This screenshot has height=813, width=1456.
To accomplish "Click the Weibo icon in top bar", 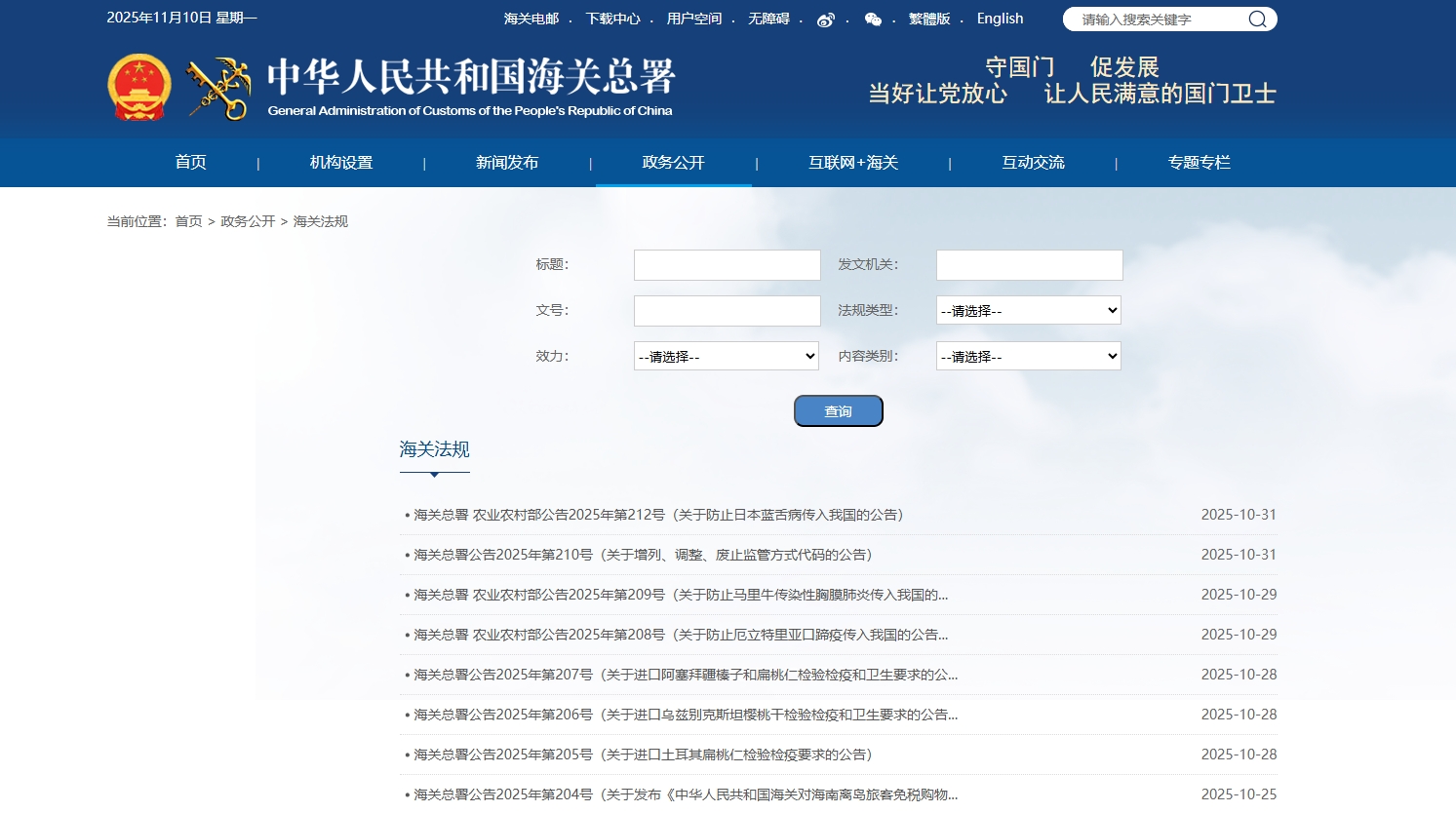I will pos(825,19).
